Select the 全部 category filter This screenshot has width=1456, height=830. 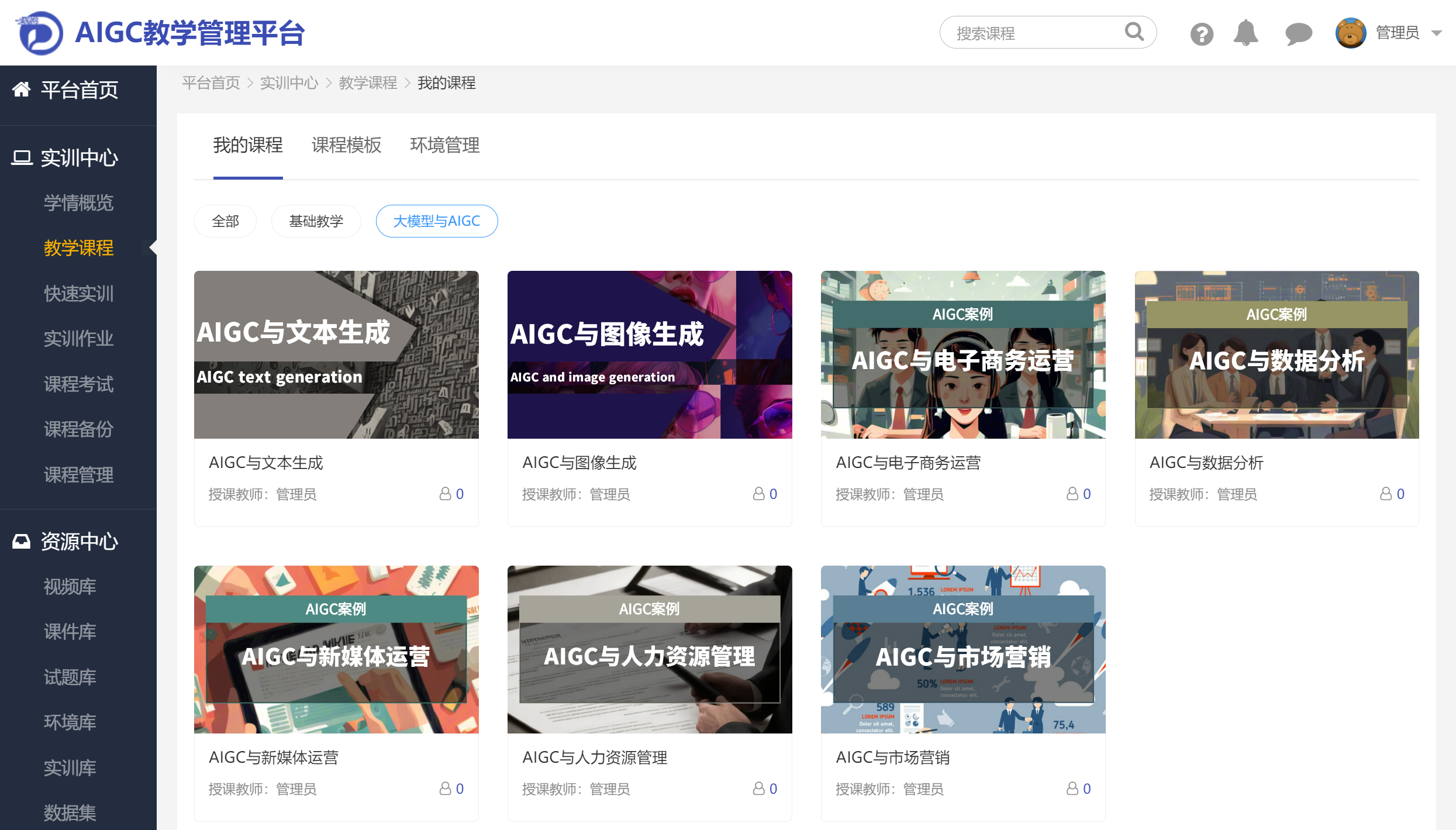(x=225, y=221)
